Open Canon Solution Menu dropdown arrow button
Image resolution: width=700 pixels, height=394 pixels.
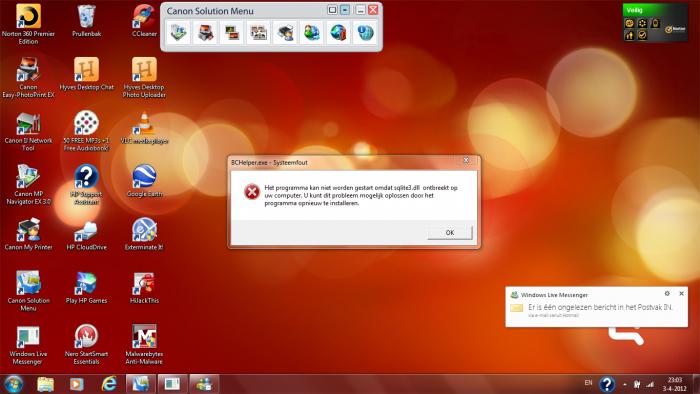(345, 10)
